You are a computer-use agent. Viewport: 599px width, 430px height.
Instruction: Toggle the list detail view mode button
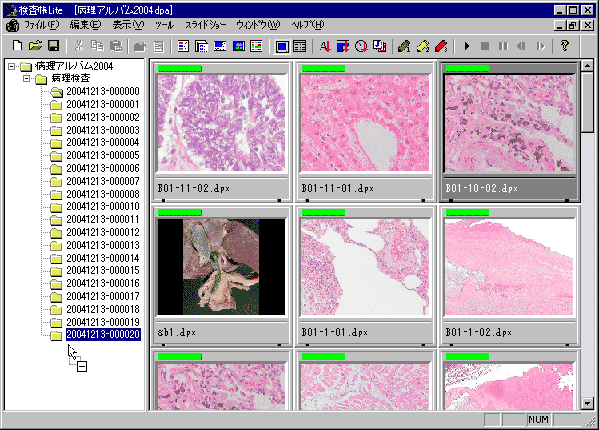tap(300, 47)
